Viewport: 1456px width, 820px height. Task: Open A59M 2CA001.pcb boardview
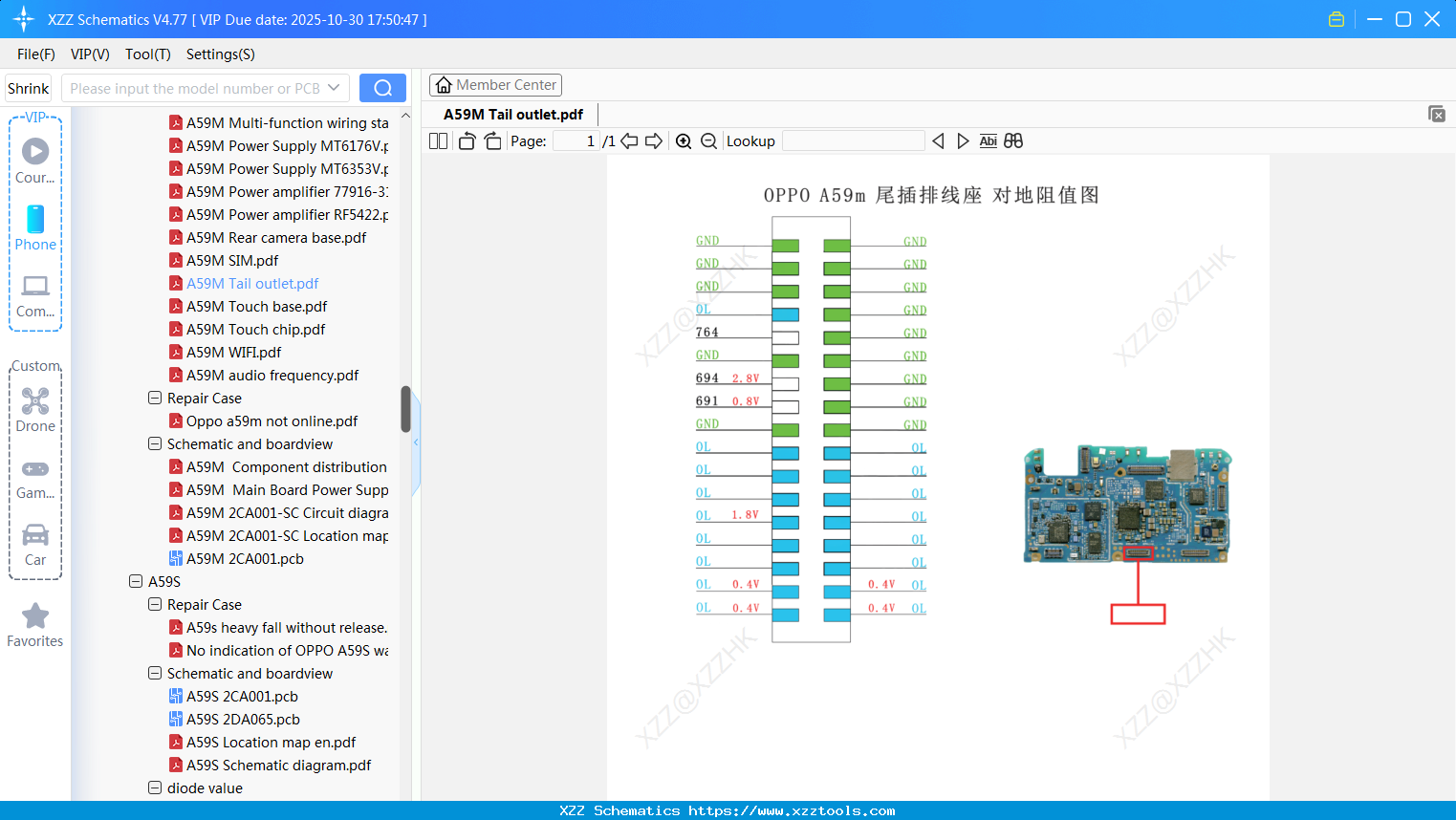(x=236, y=559)
